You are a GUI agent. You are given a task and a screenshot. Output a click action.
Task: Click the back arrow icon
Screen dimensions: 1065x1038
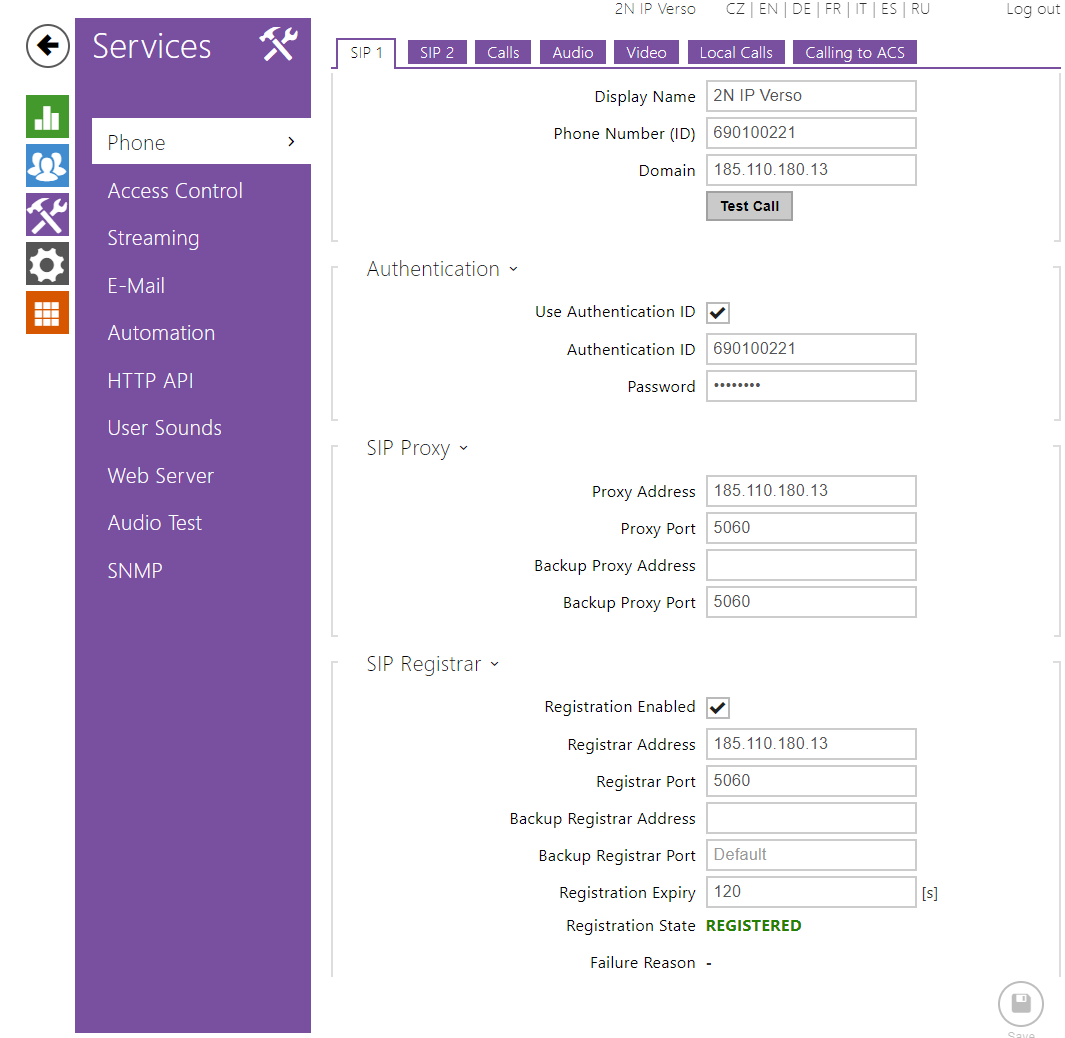tap(47, 46)
